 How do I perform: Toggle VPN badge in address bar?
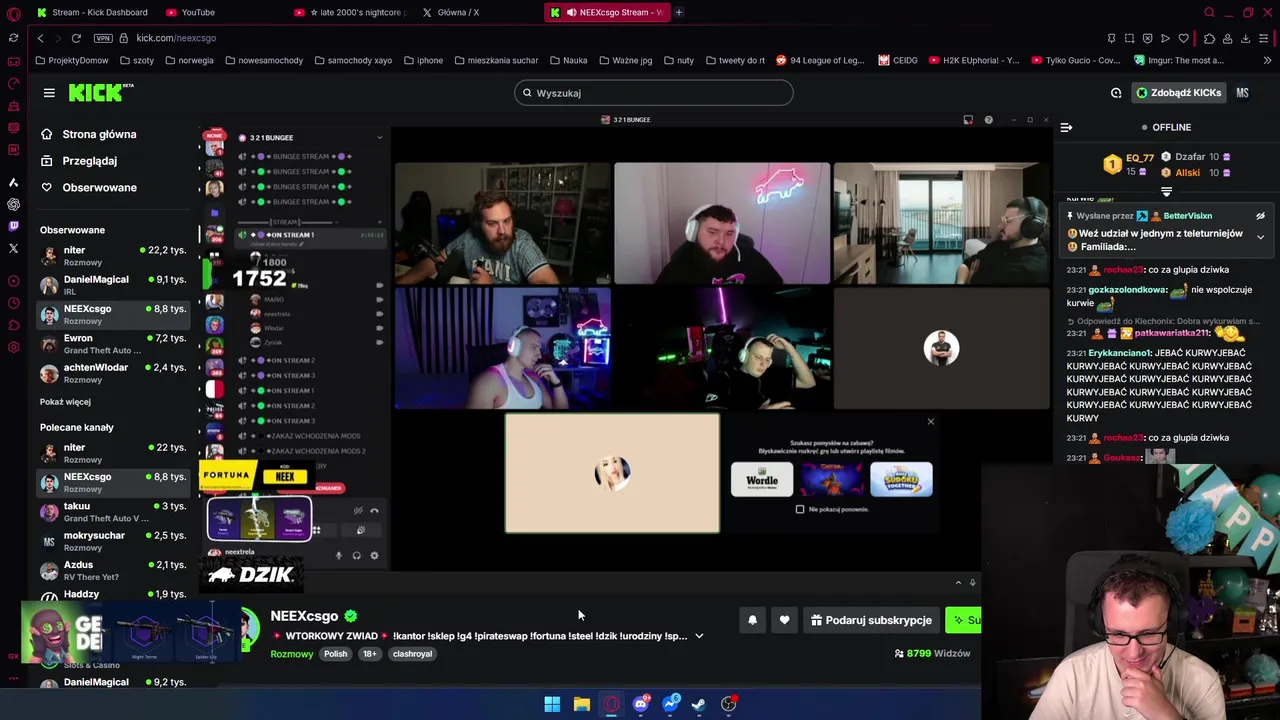point(102,38)
